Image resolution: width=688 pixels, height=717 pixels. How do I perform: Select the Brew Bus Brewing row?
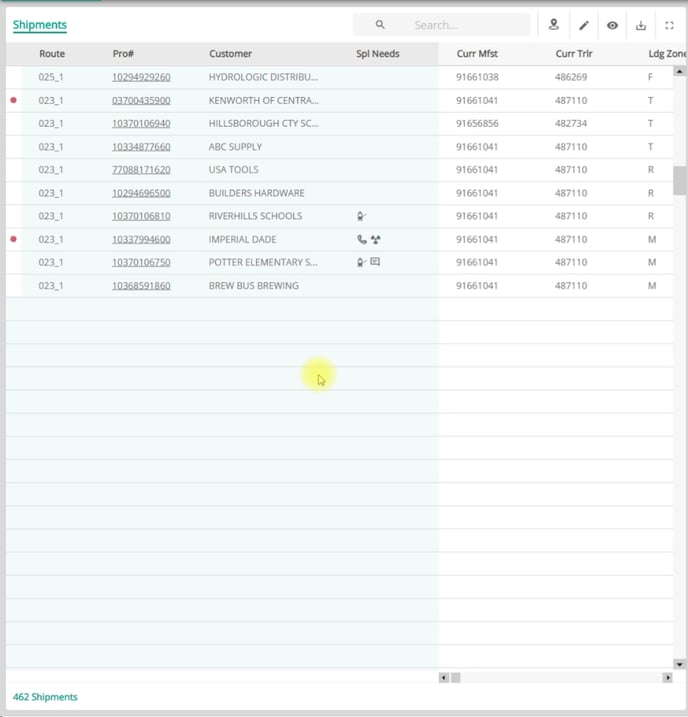[254, 286]
